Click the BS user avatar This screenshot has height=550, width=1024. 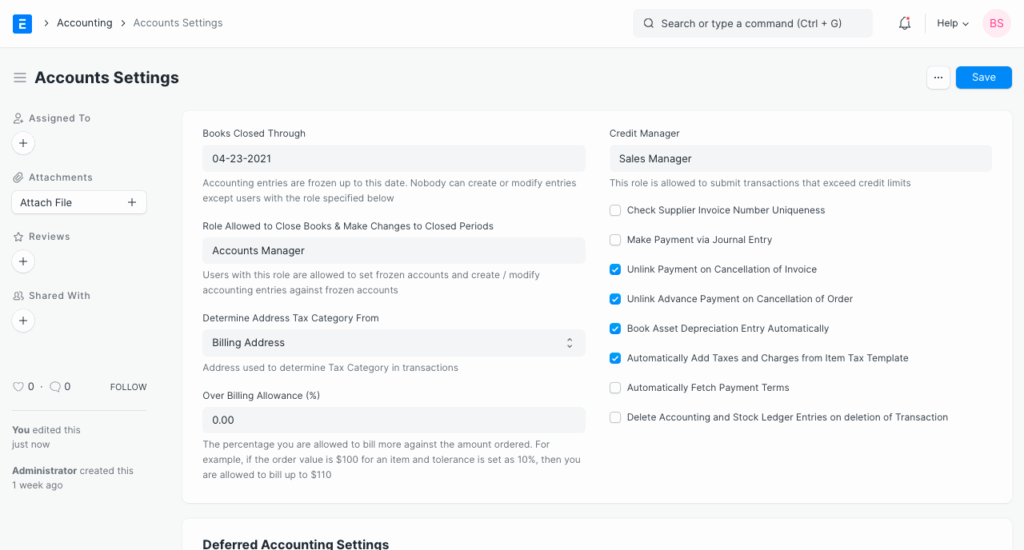coord(996,23)
